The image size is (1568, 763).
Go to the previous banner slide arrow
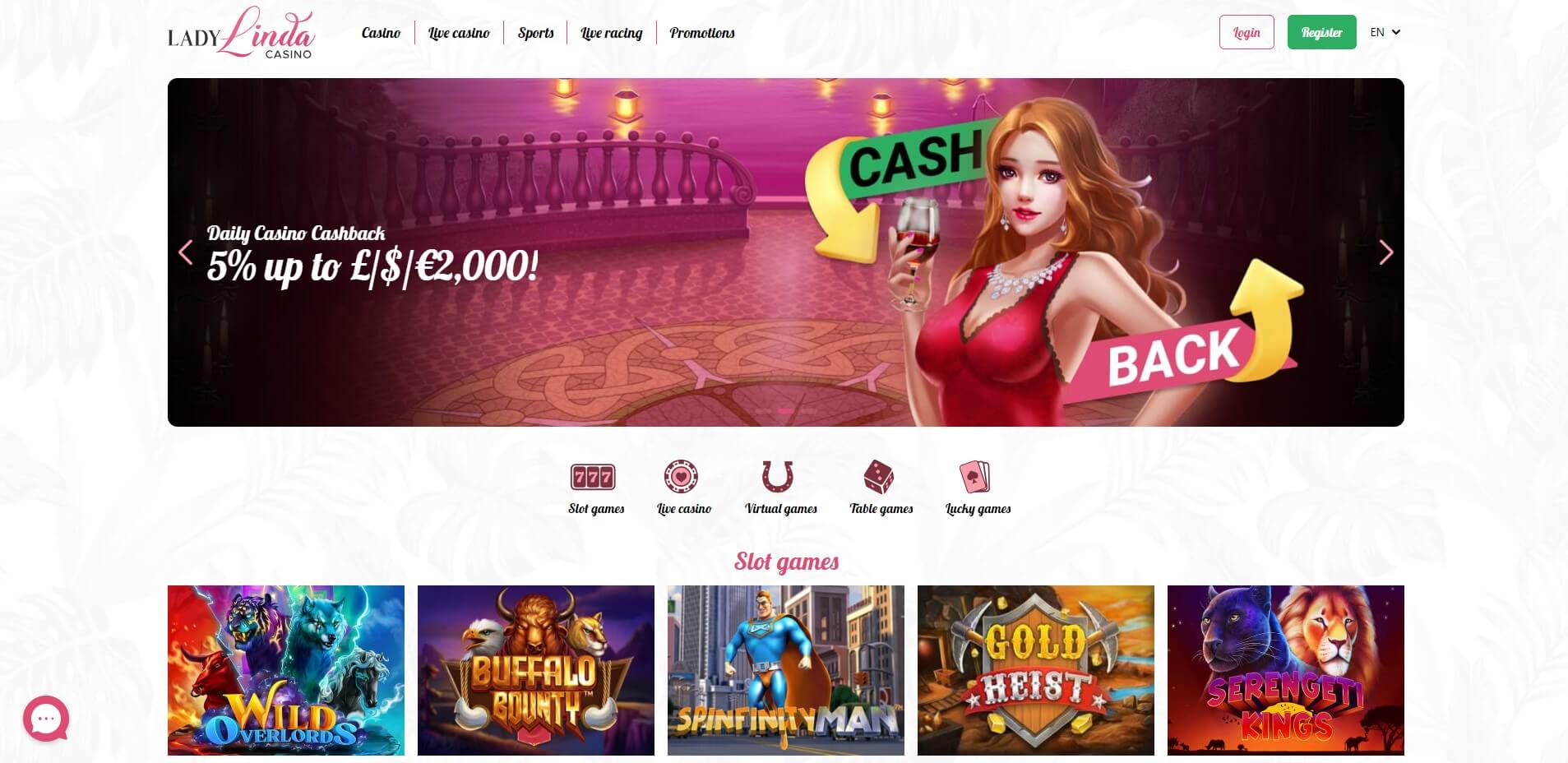point(186,252)
